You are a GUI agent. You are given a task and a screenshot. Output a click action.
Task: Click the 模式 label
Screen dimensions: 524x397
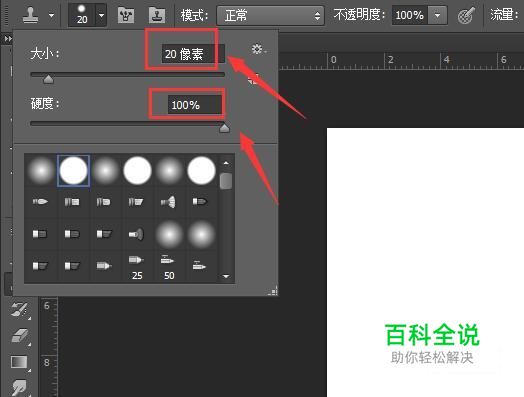coord(195,15)
